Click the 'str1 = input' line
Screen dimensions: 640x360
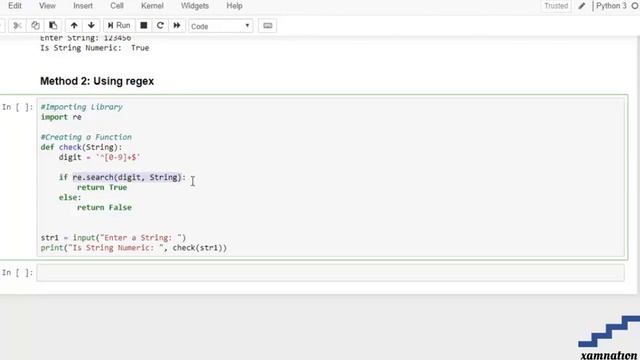pyautogui.click(x=113, y=238)
